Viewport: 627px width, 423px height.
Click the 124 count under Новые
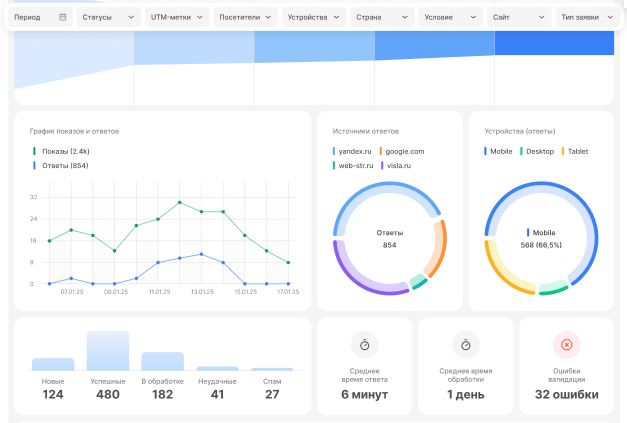point(53,394)
